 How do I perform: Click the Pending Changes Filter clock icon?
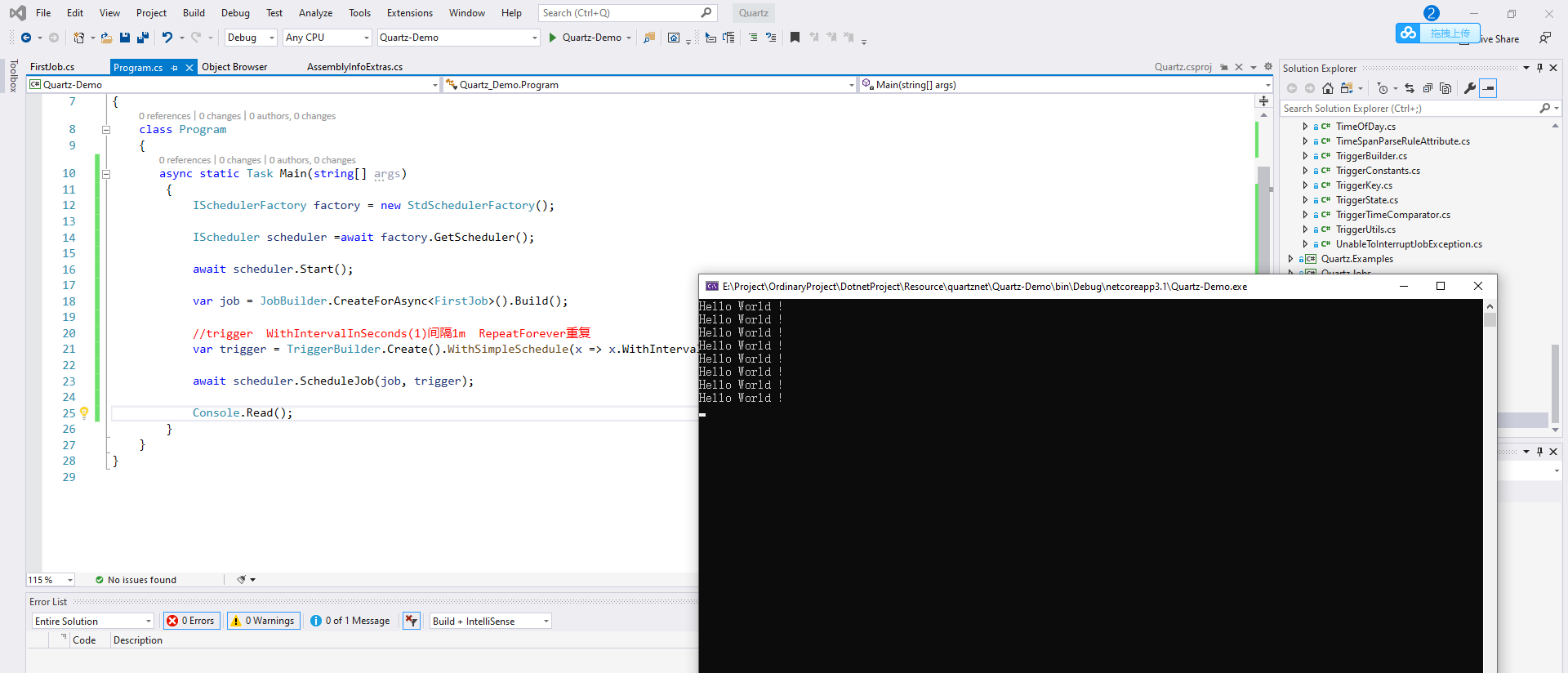pos(1383,88)
